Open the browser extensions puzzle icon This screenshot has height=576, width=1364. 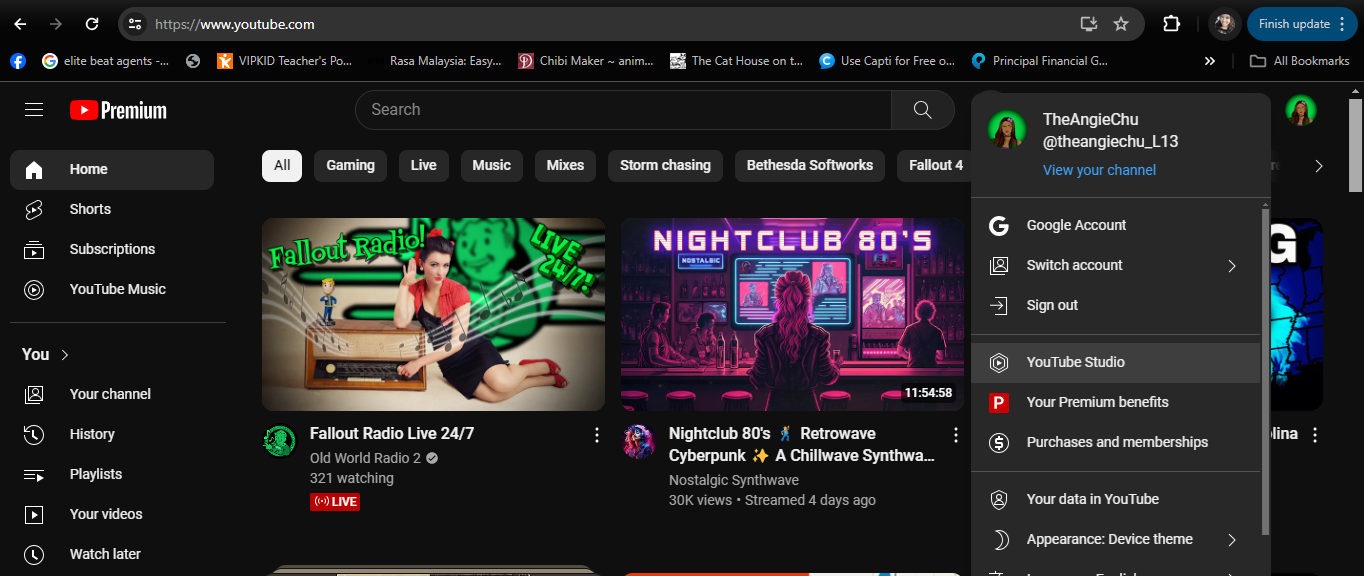point(1172,24)
